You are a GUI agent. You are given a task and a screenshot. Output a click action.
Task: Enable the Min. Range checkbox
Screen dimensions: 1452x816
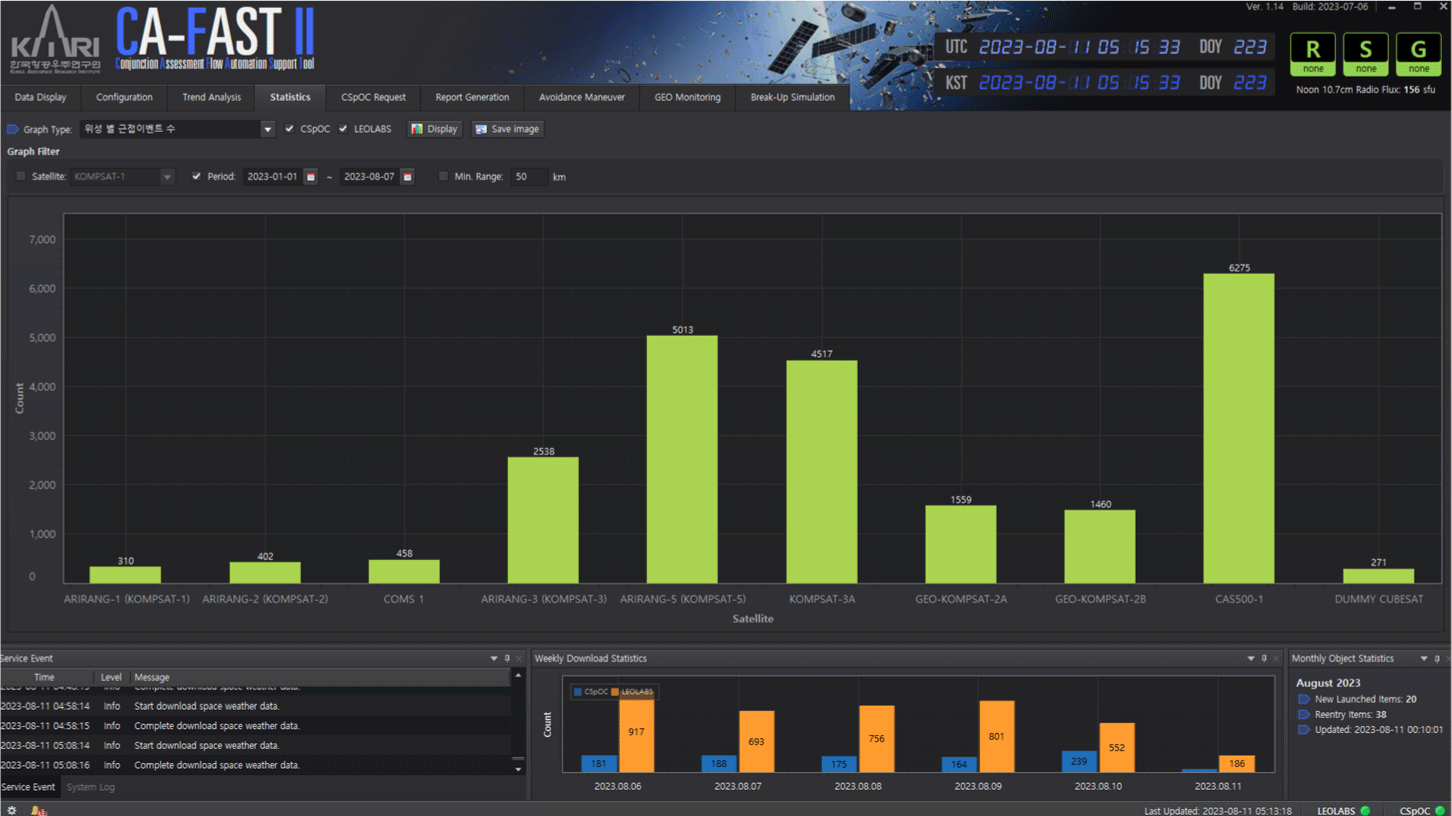pos(444,177)
